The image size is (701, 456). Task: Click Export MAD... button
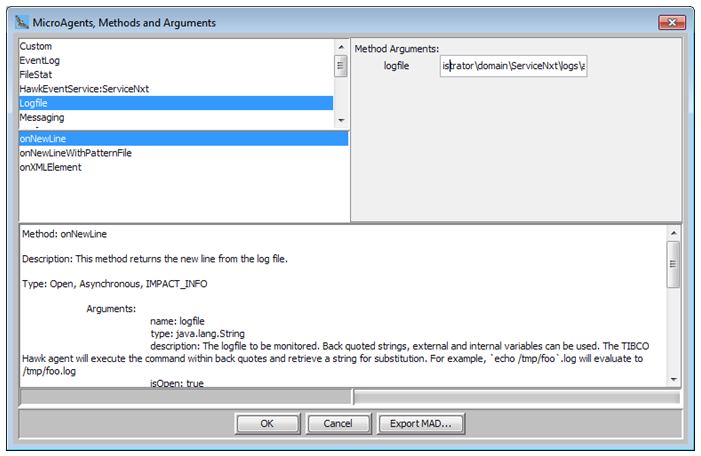click(x=420, y=423)
